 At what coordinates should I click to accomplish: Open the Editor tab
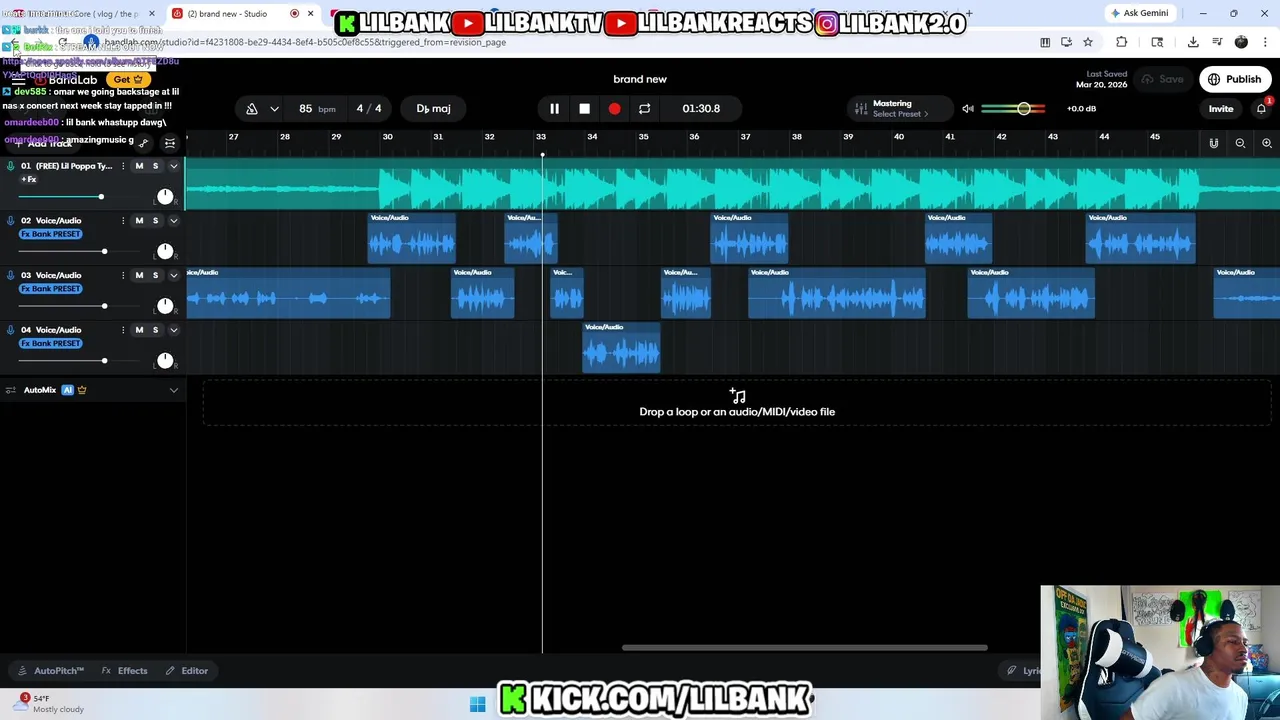pyautogui.click(x=187, y=671)
